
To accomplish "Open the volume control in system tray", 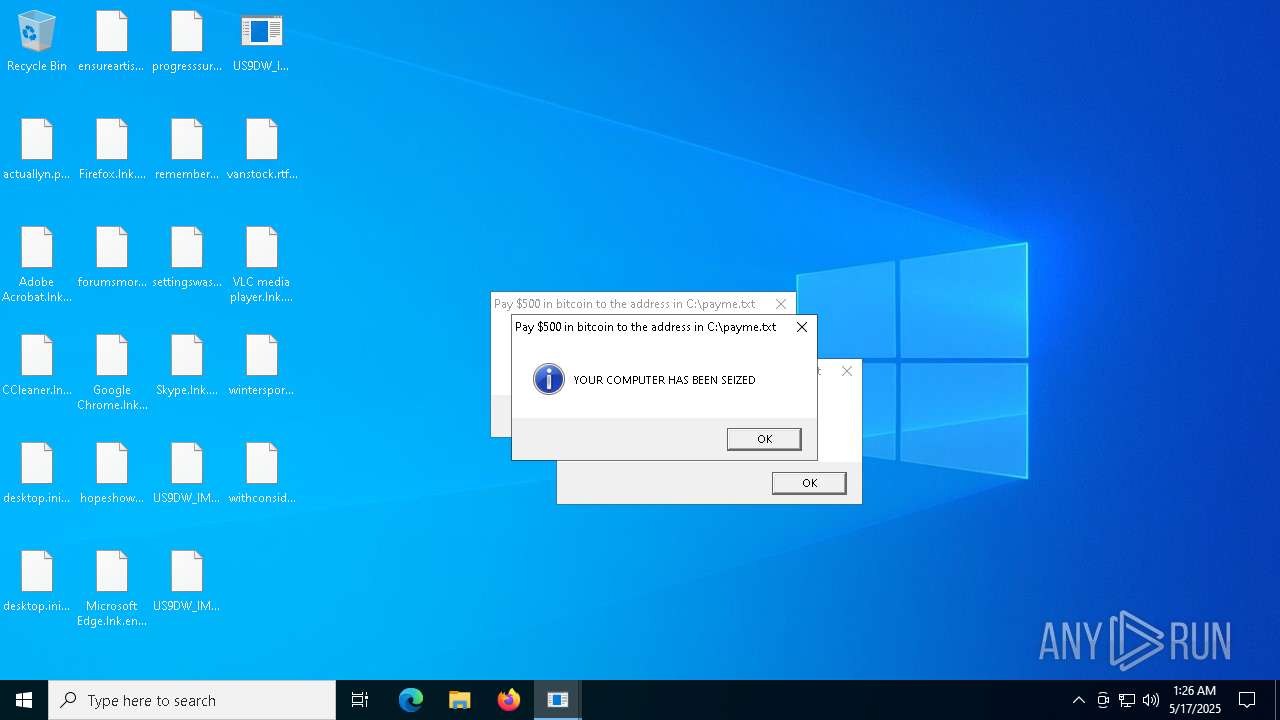I will tap(1151, 700).
